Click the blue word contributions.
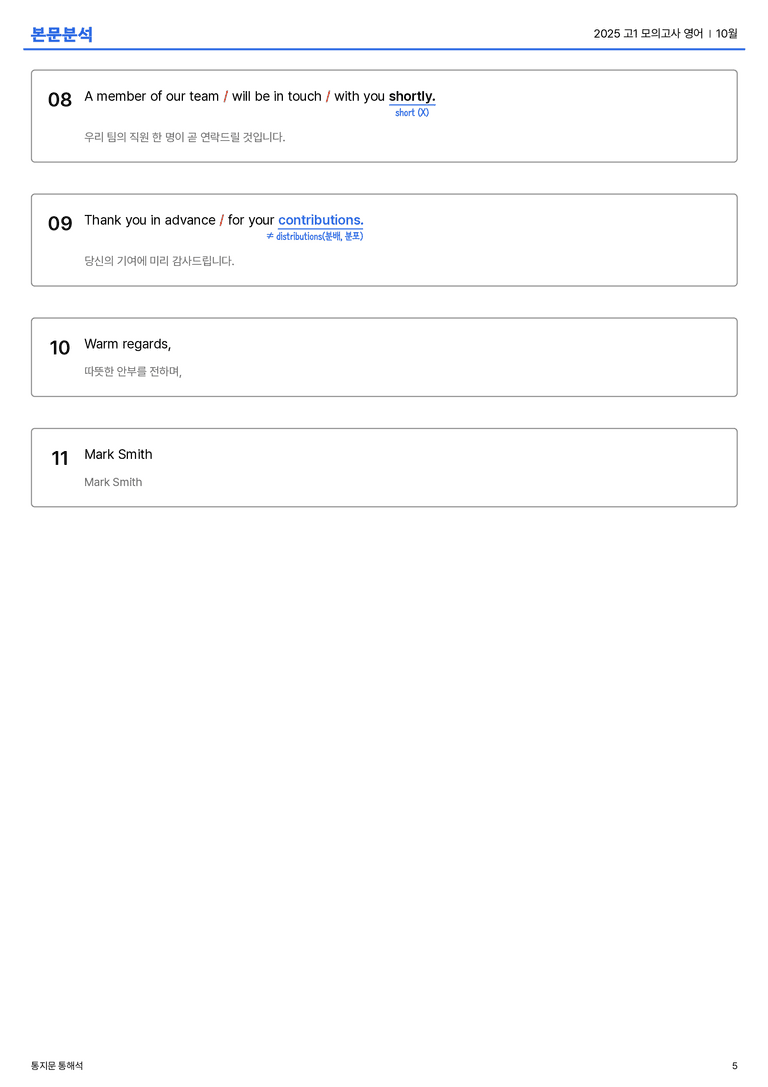768x1087 pixels. click(x=320, y=220)
